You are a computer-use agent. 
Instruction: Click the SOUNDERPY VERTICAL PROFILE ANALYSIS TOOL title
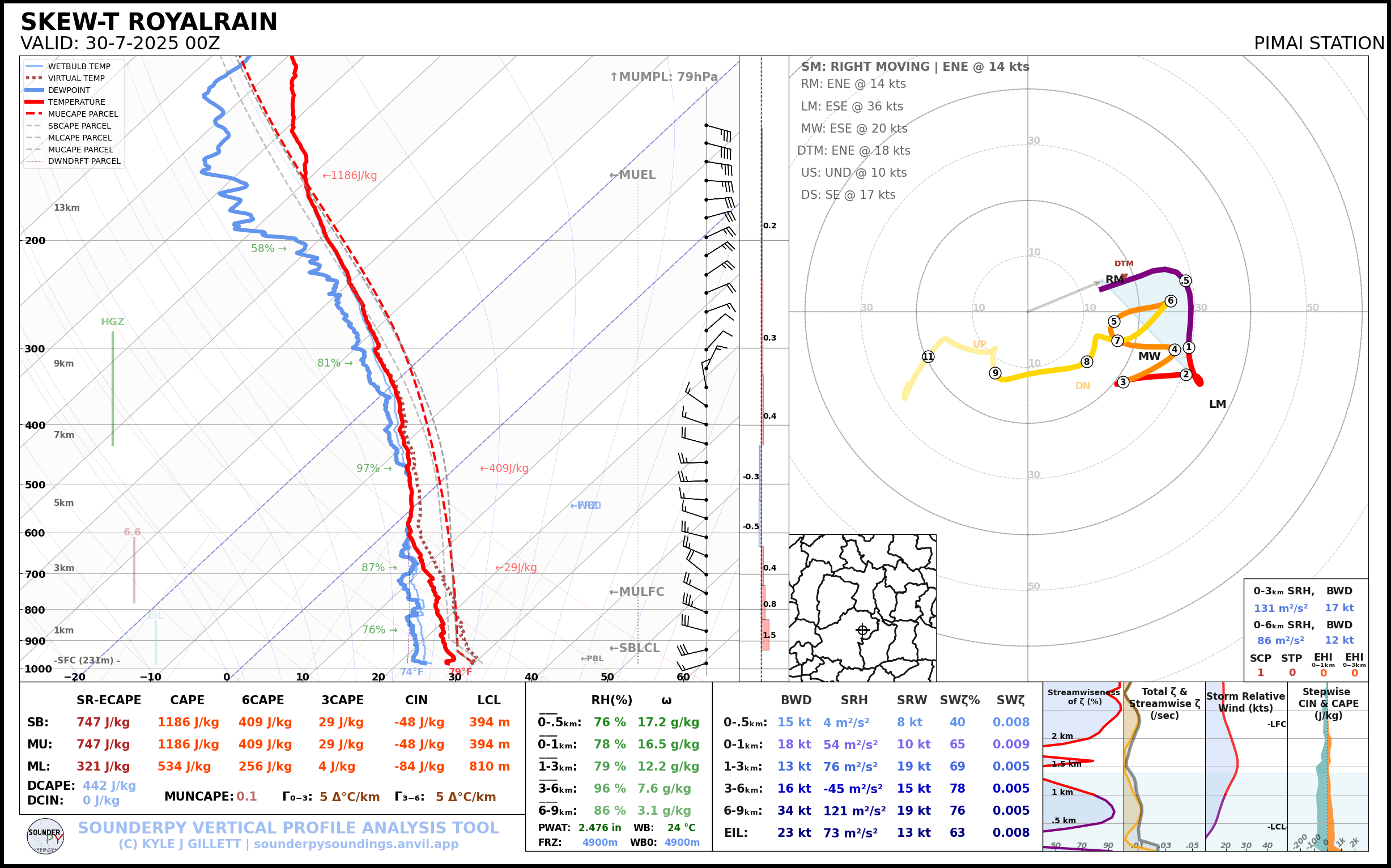coord(288,828)
